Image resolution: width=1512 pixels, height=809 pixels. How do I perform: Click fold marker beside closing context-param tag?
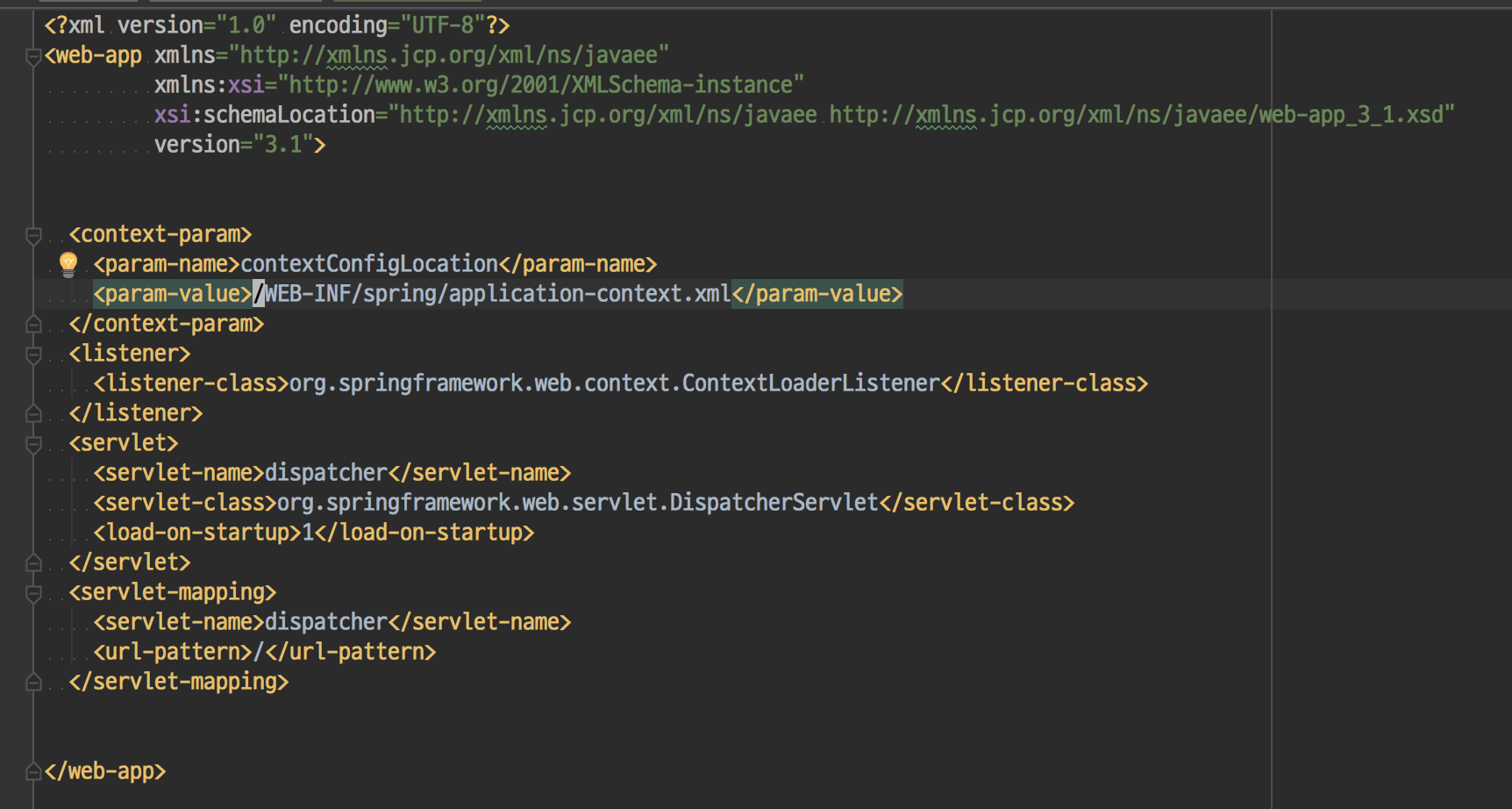point(33,324)
